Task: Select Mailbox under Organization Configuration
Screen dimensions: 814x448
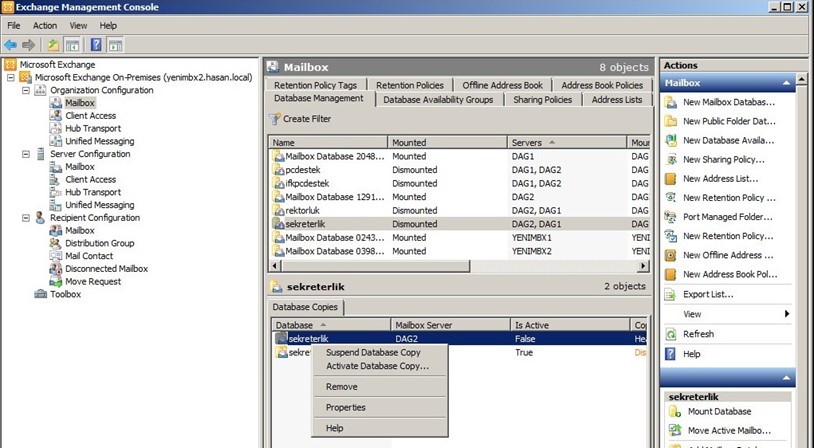Action: click(x=79, y=103)
